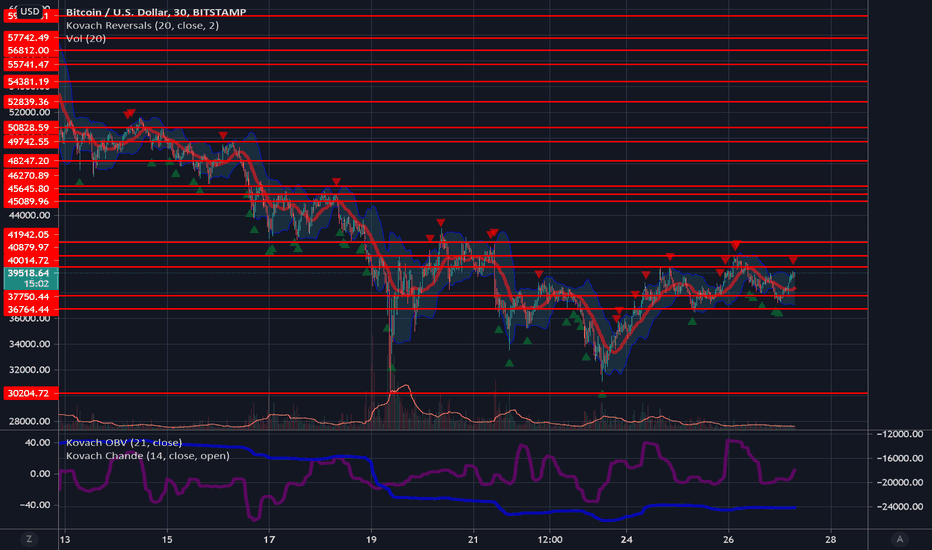Screen dimensions: 932x550
Task: Click date 17 on the time axis
Action: coord(269,540)
